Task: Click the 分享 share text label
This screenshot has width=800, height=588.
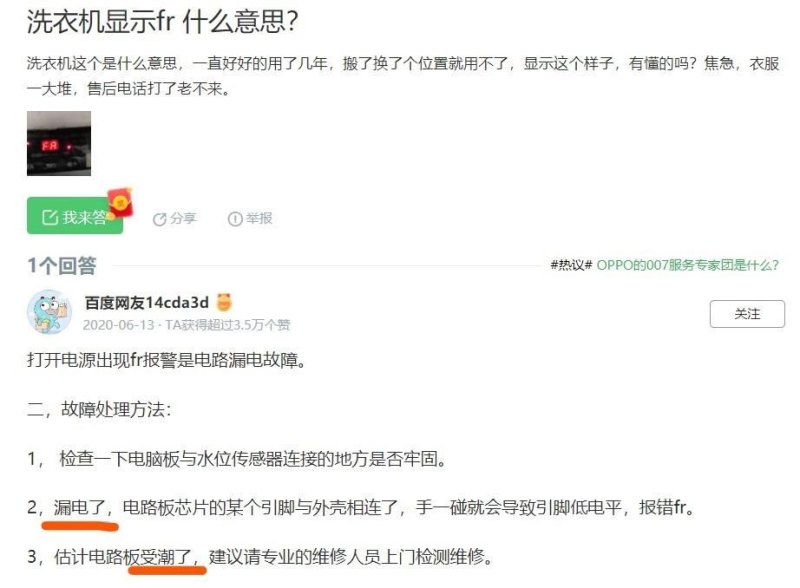Action: point(183,219)
